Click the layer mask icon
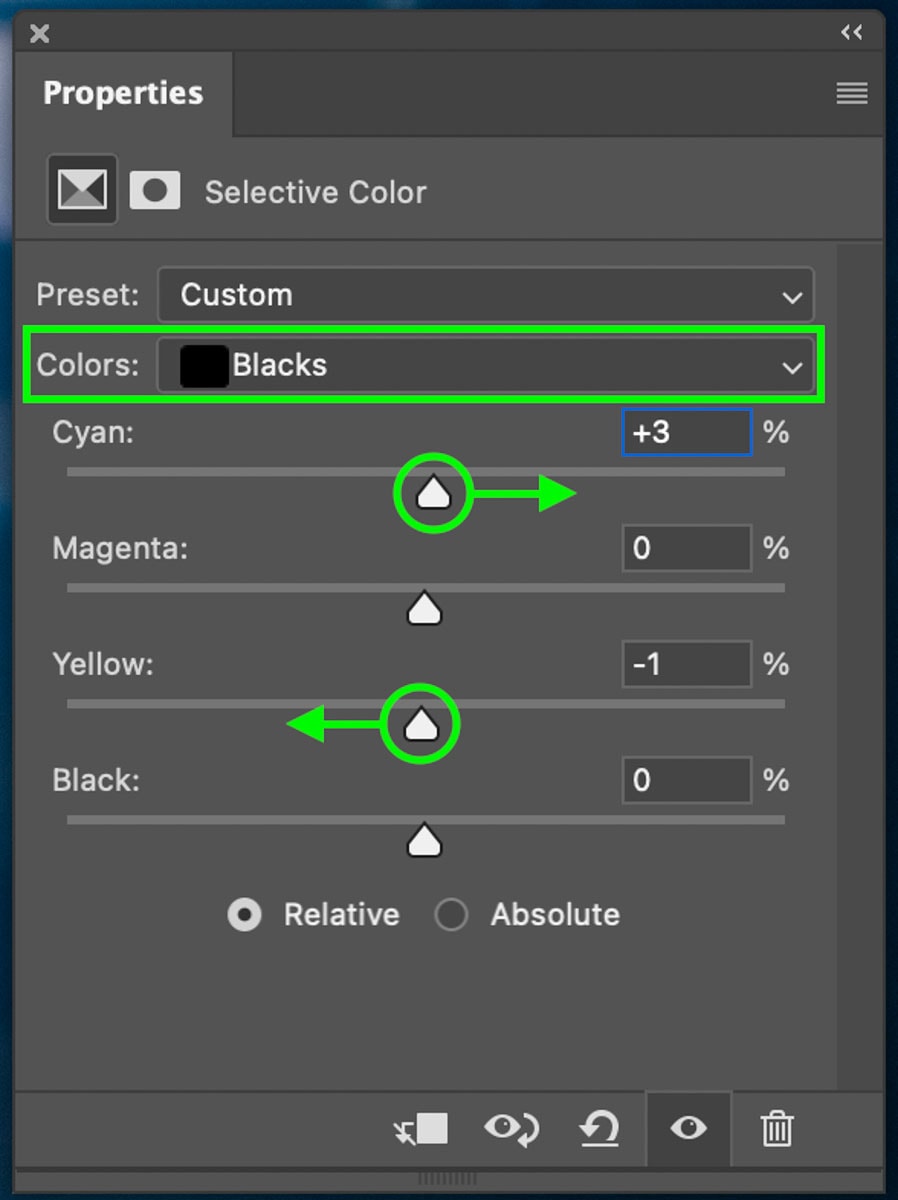 click(155, 190)
